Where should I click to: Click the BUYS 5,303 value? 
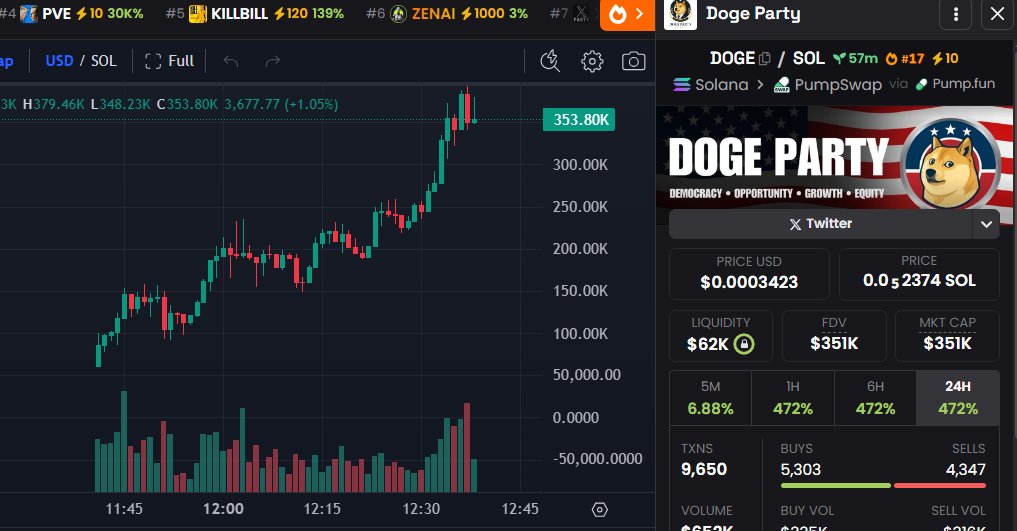(800, 469)
